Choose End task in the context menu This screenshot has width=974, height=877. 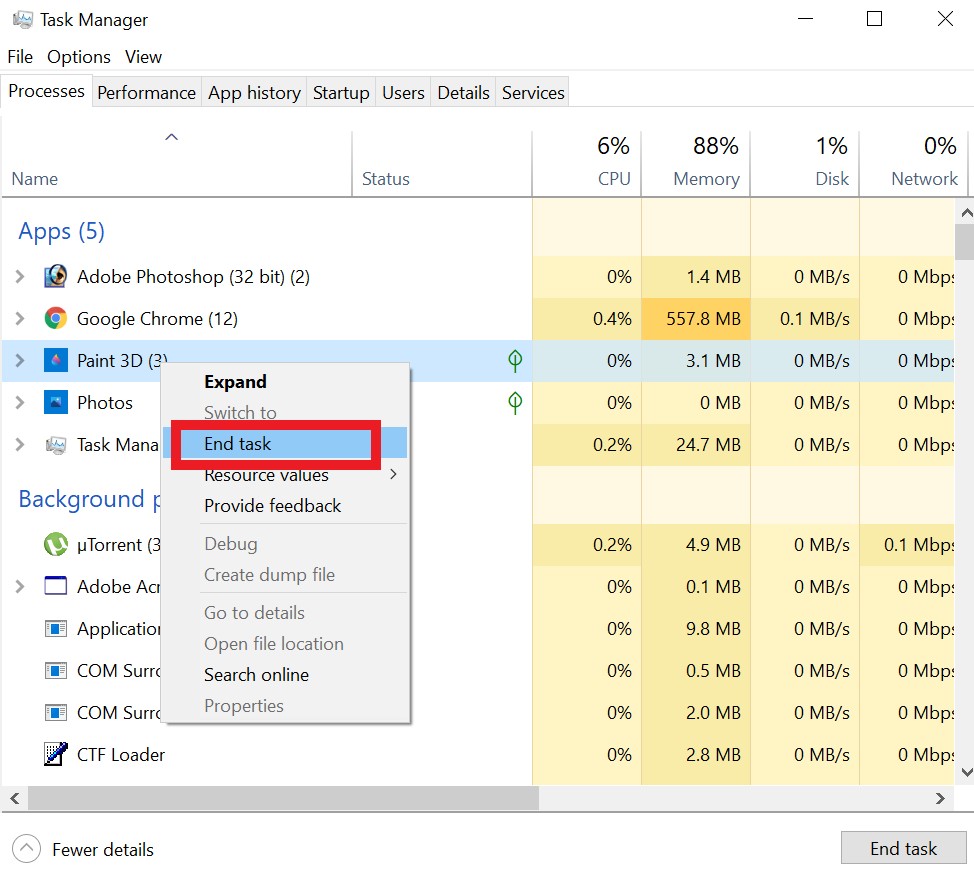pyautogui.click(x=284, y=443)
